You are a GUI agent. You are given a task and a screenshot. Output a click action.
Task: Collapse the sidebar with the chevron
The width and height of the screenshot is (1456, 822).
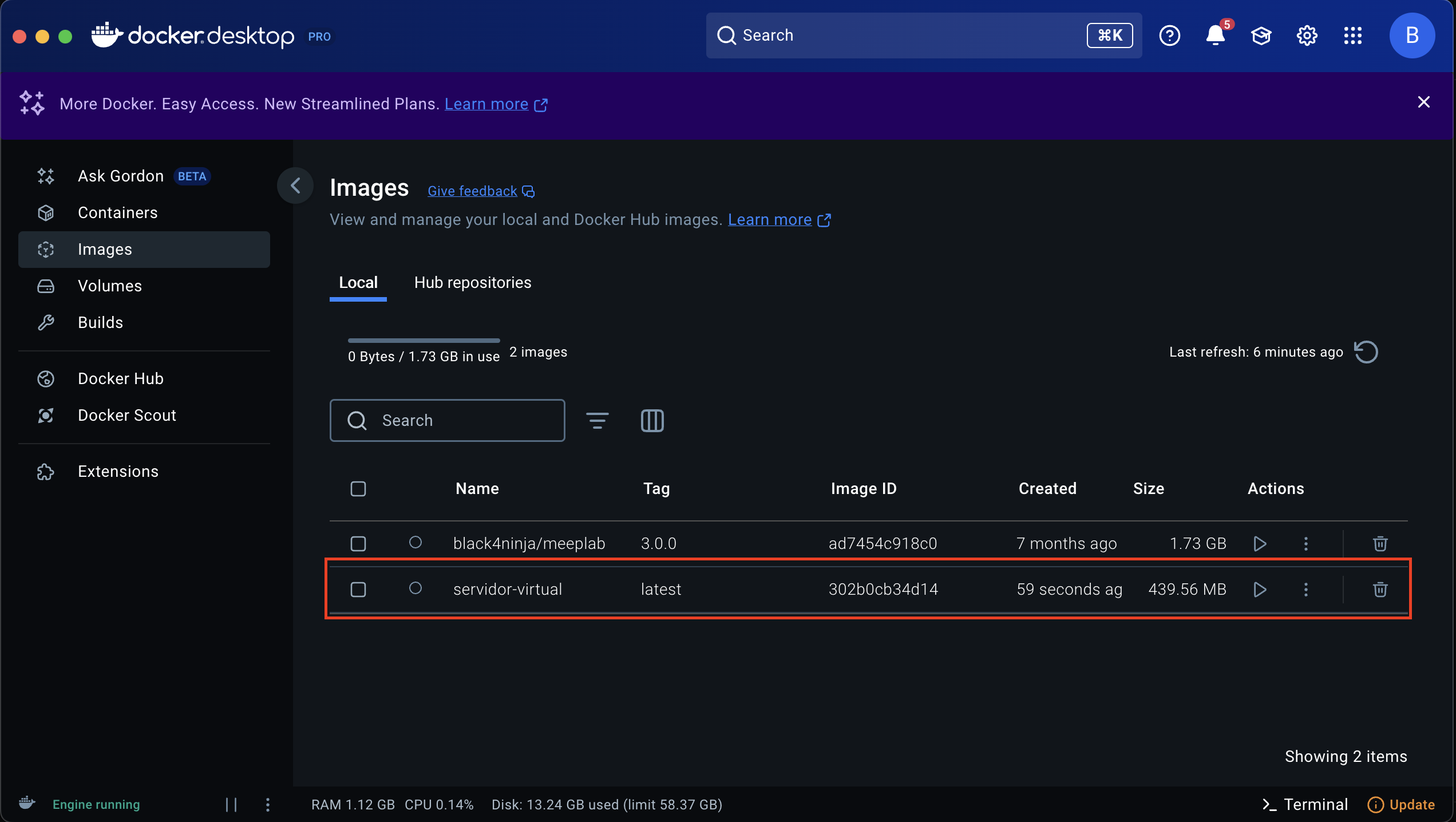click(x=295, y=185)
